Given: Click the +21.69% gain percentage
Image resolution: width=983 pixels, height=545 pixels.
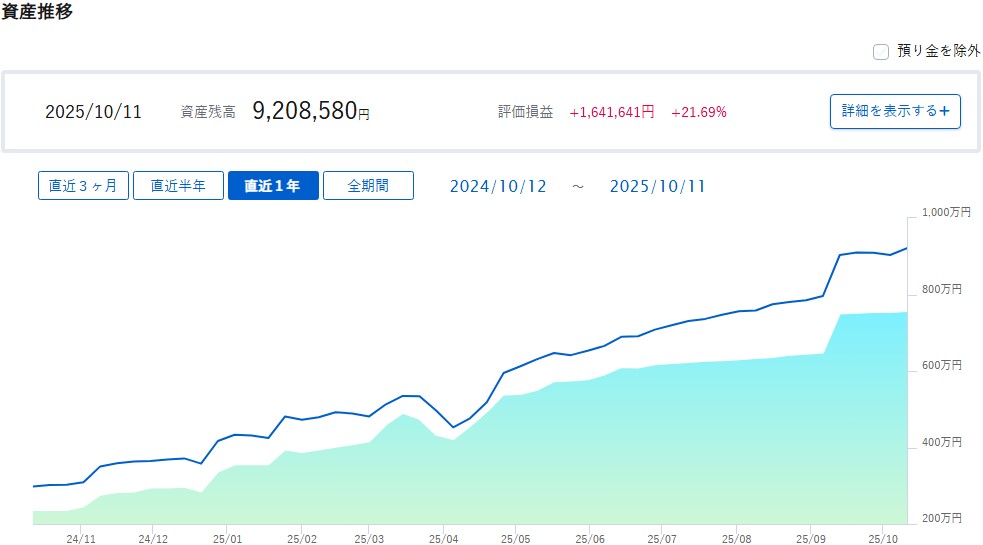Looking at the screenshot, I should click(699, 112).
